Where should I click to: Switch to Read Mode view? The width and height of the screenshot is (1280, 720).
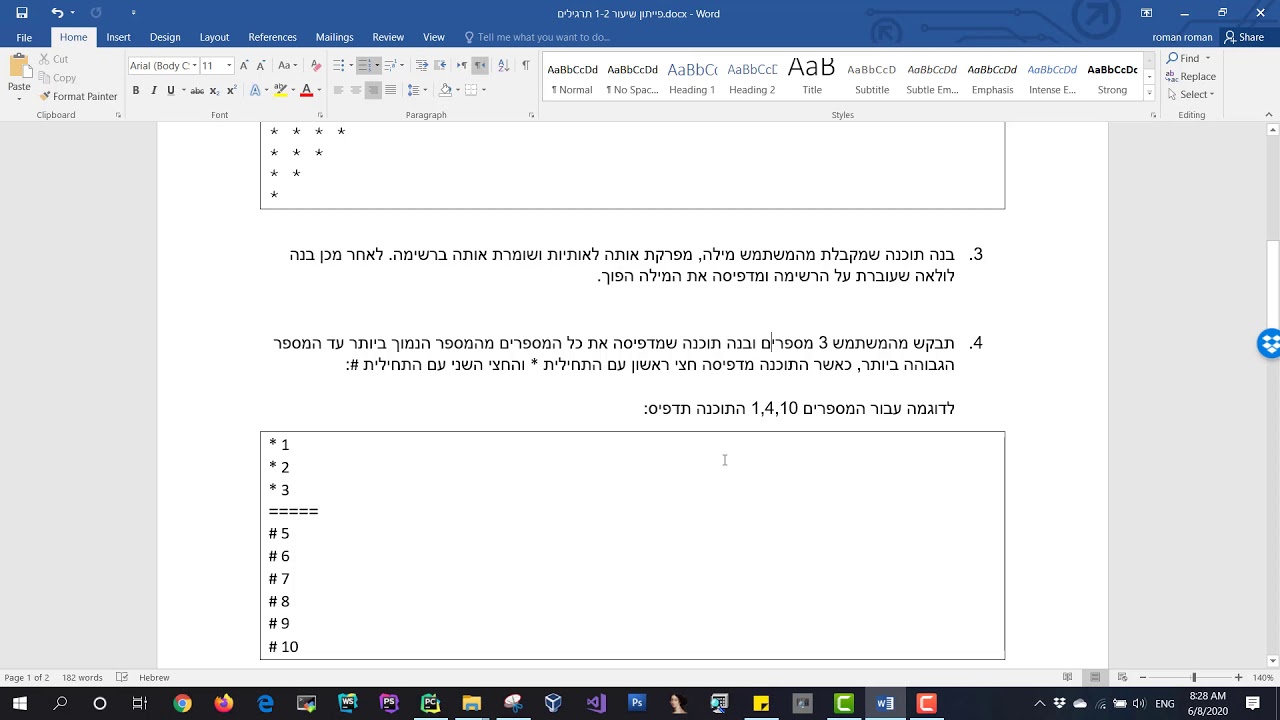tap(1067, 678)
